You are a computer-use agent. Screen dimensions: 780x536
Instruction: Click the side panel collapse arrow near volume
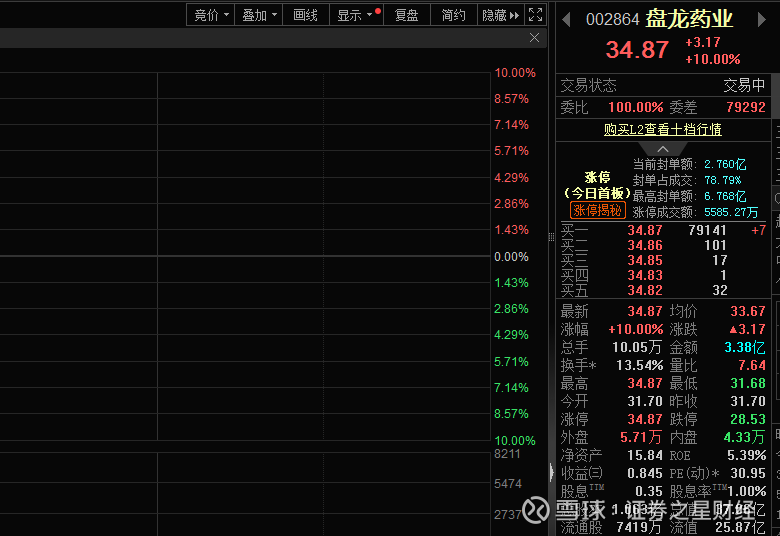tap(551, 472)
